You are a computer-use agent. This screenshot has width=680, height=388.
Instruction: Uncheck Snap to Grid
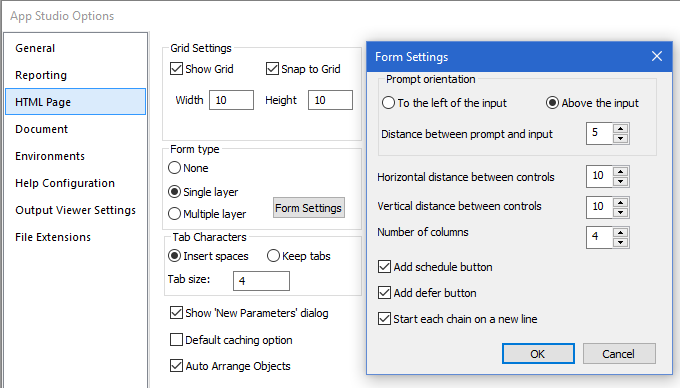click(272, 68)
